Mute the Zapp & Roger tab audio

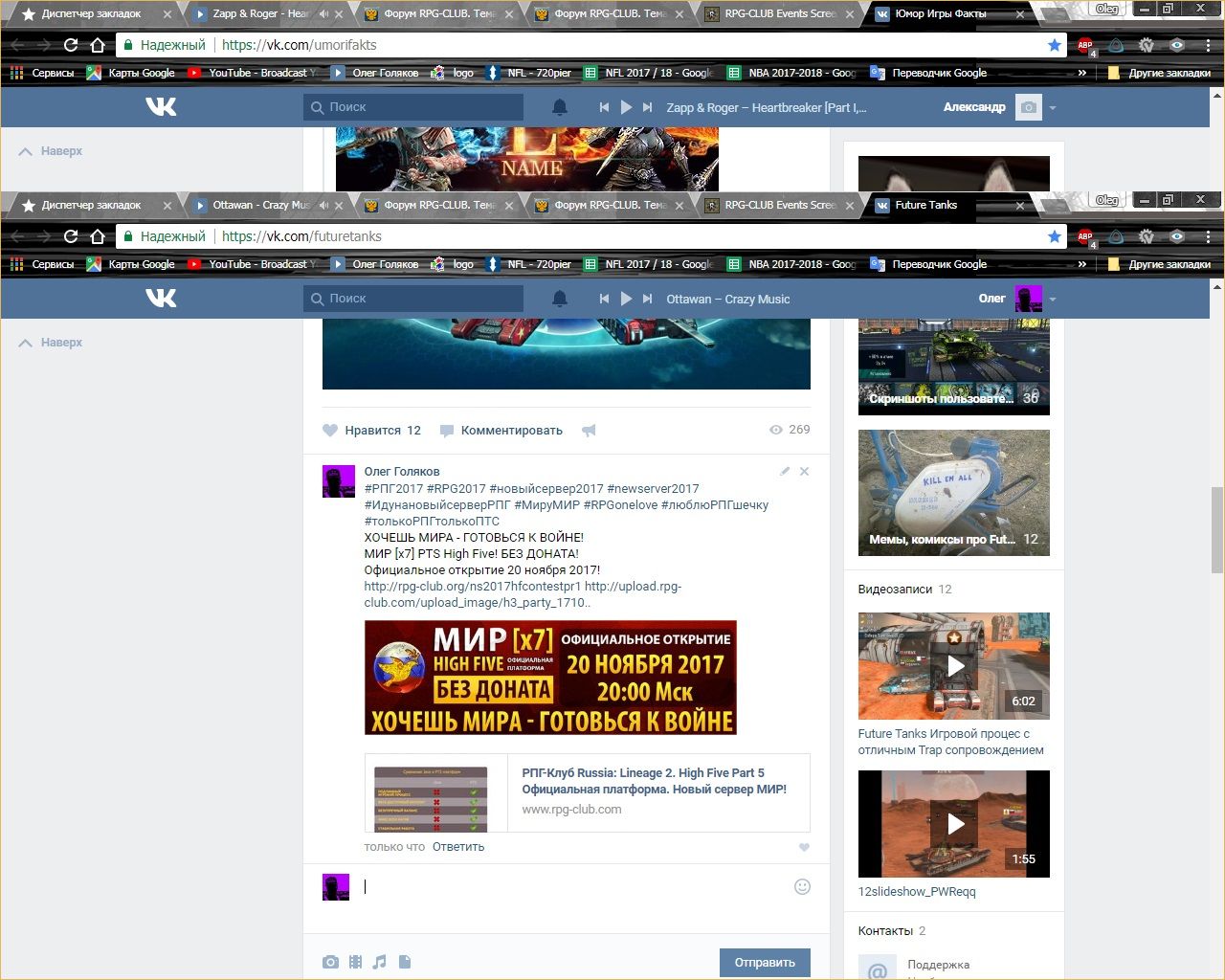[323, 13]
